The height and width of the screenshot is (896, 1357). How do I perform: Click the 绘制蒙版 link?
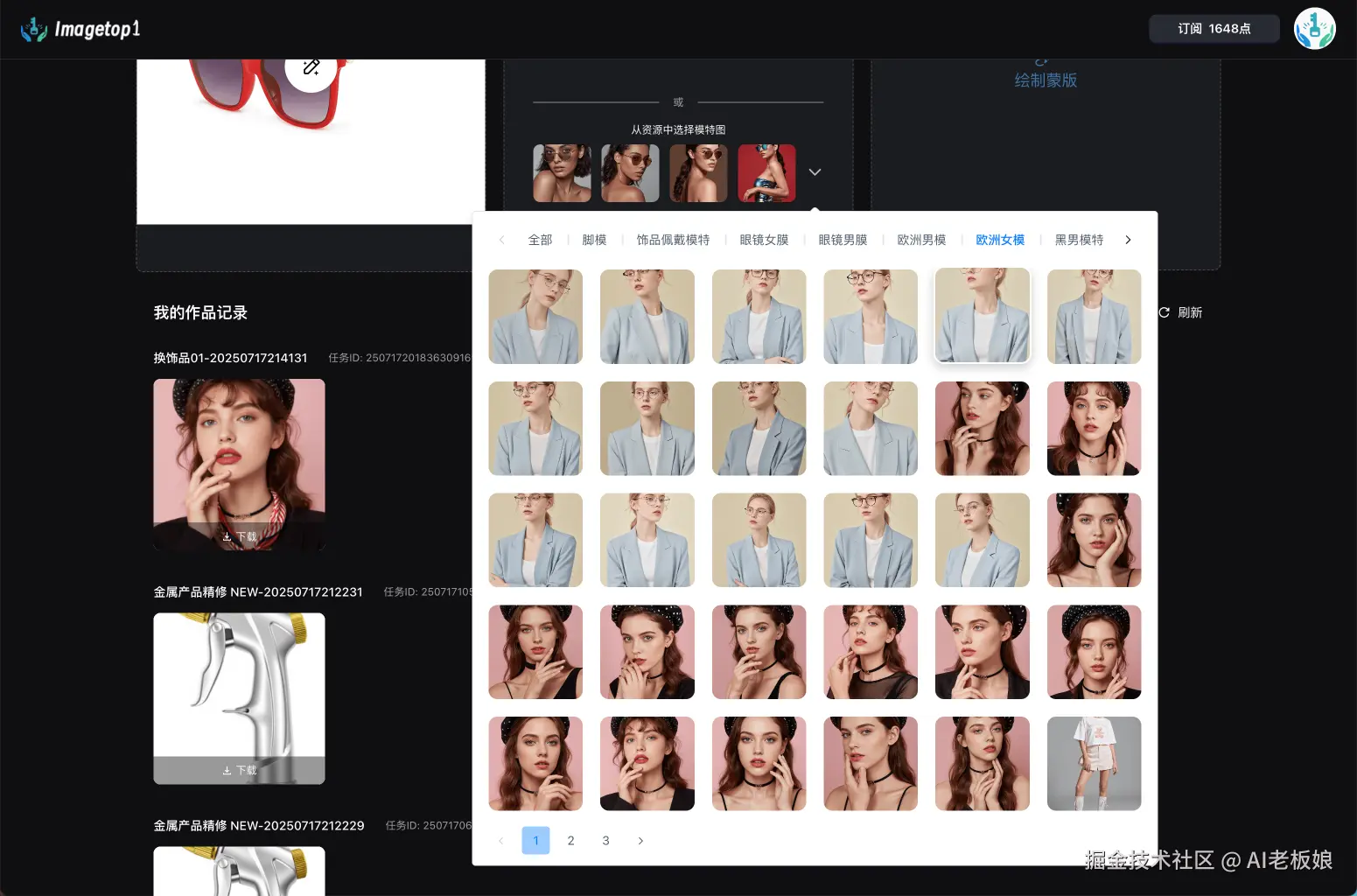[1046, 80]
